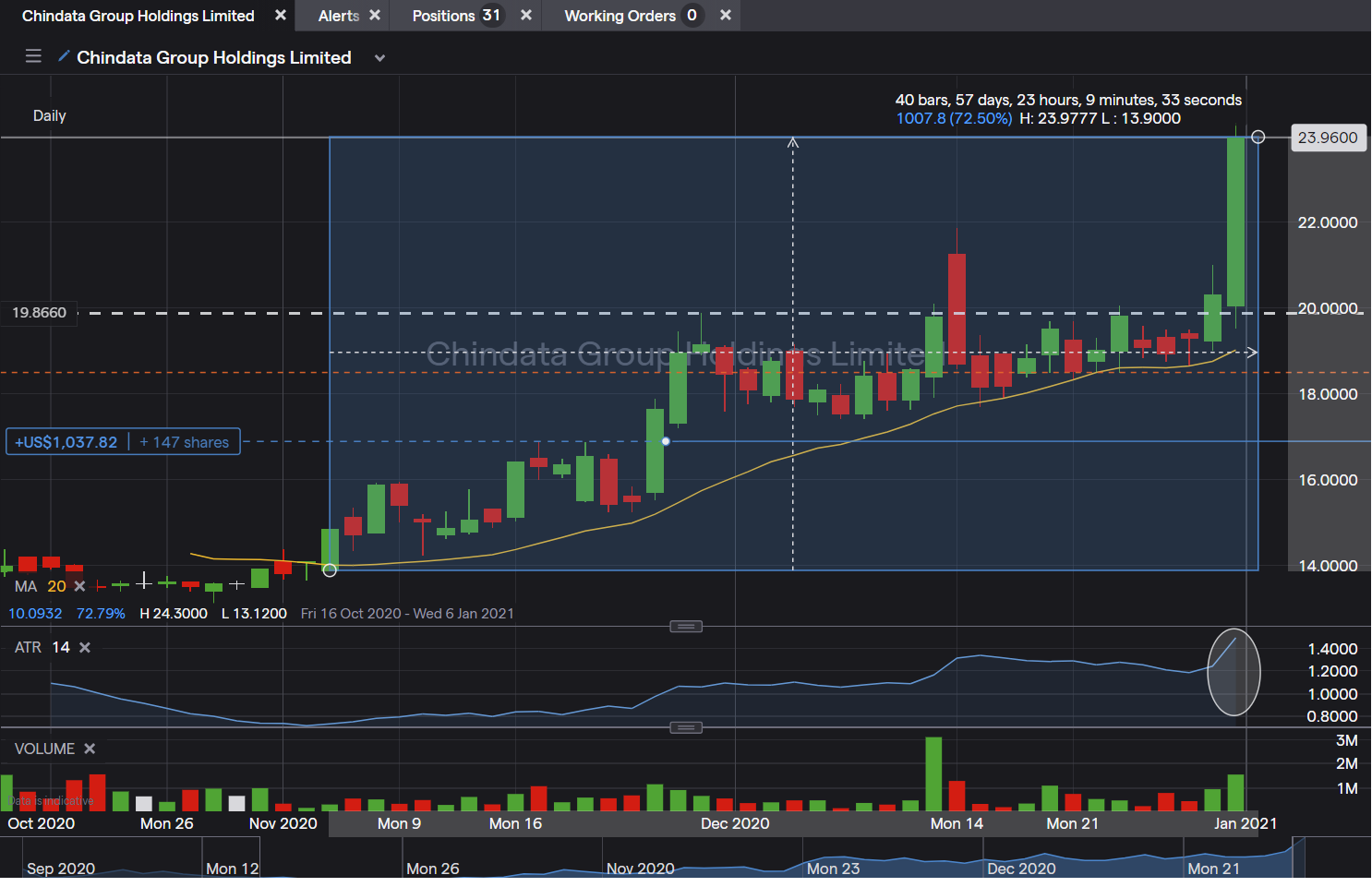Click the VOLUME indicator label
1372x887 pixels.
[x=44, y=749]
